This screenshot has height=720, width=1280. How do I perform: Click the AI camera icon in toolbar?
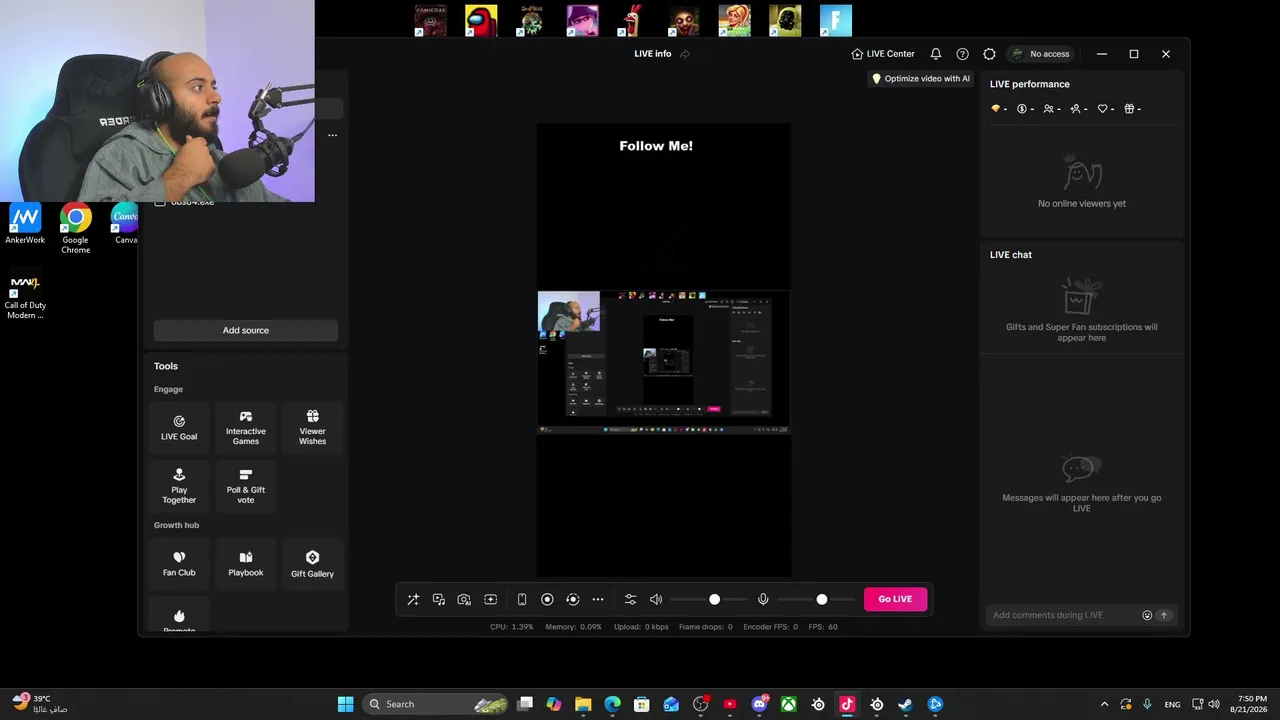click(464, 599)
